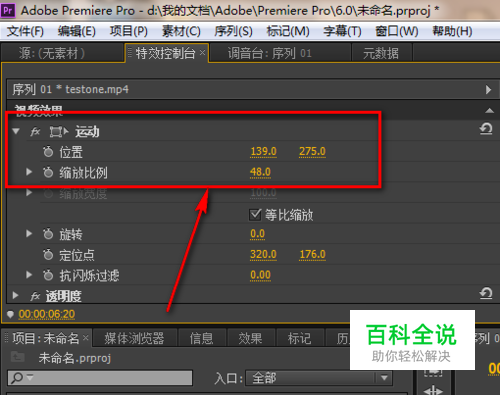The image size is (500, 395).
Task: Click the Premiere Pro app icon in title bar
Action: [x=8, y=11]
